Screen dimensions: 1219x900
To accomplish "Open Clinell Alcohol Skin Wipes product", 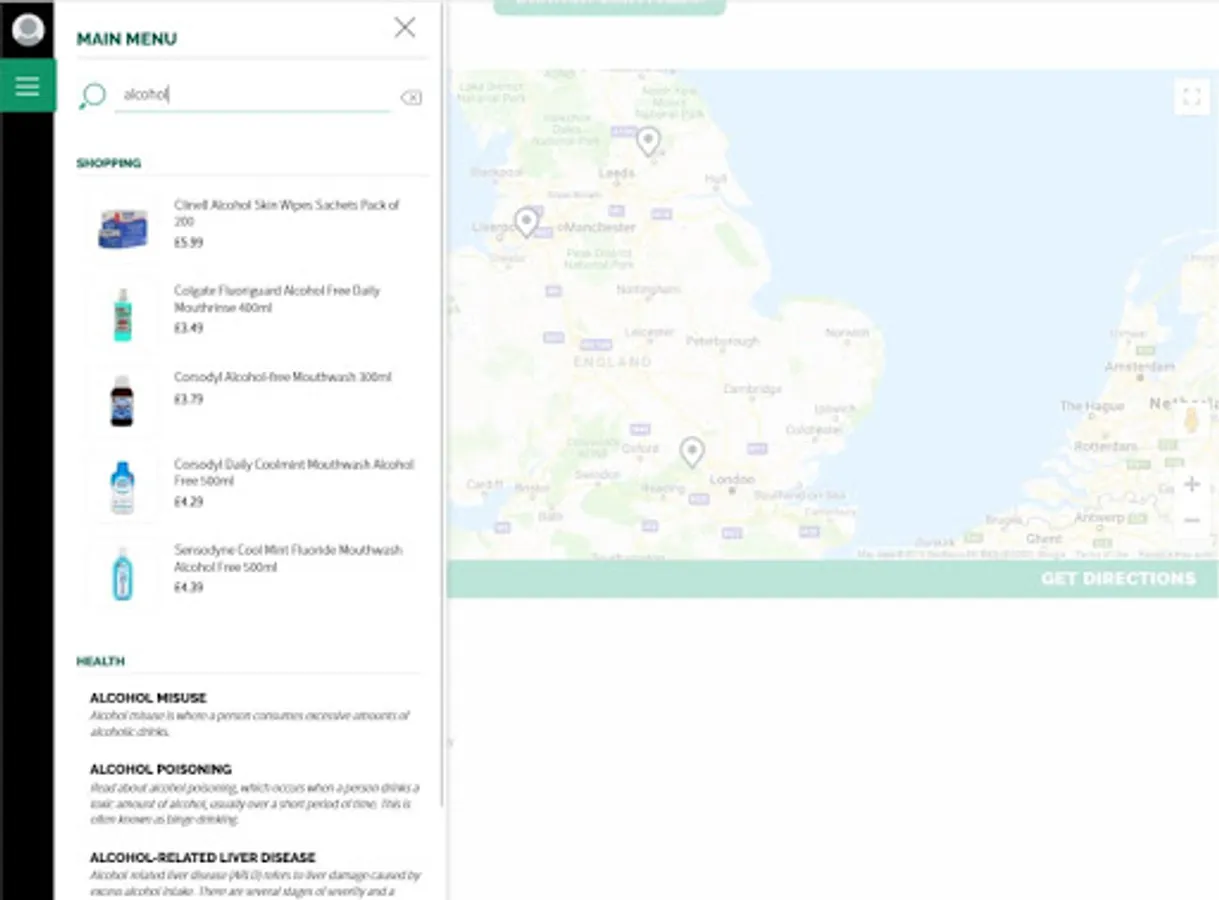I will [286, 212].
